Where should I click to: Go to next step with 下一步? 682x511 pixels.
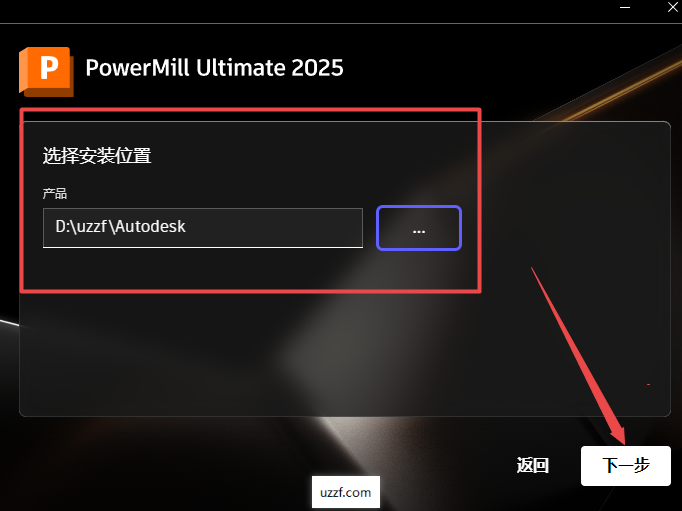click(625, 466)
